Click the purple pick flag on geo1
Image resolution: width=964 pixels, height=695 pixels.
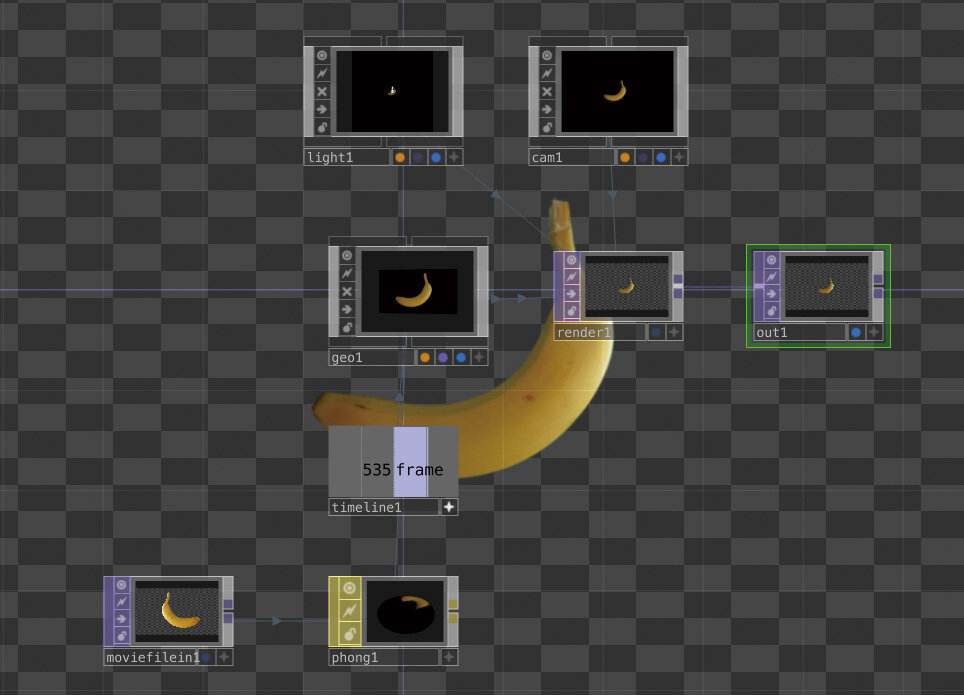pos(443,357)
